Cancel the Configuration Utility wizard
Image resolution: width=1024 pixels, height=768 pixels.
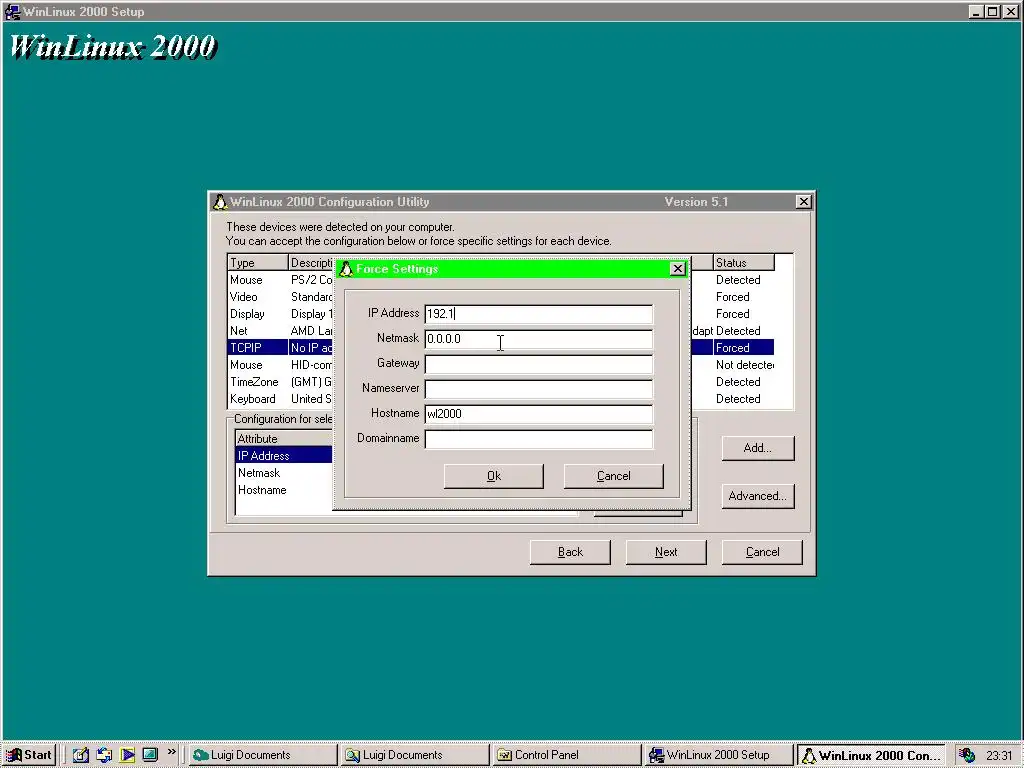point(762,552)
